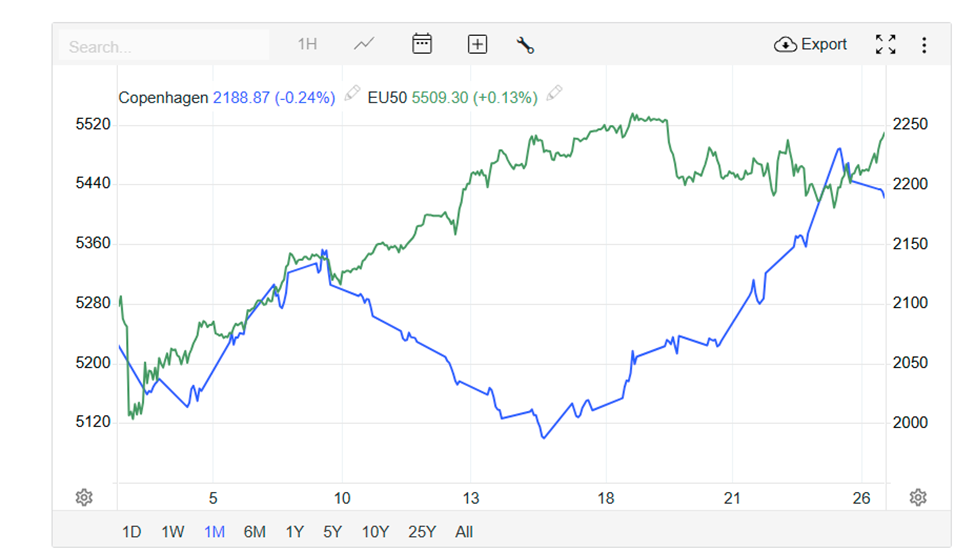Open left axis gear settings
Viewport: 975px width, 551px height.
click(x=84, y=498)
